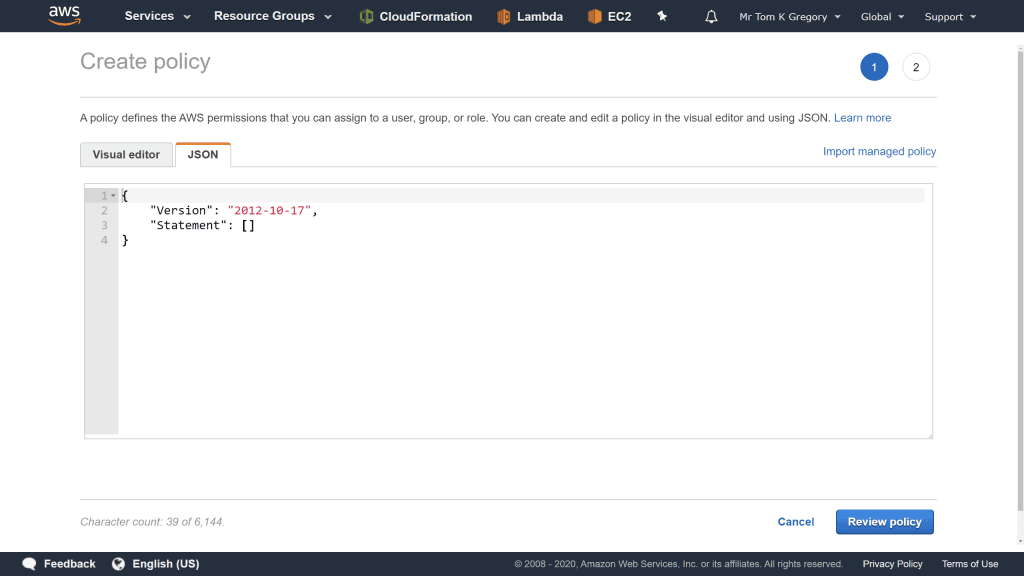Click the pin shortcuts icon
The height and width of the screenshot is (576, 1024).
pyautogui.click(x=662, y=16)
